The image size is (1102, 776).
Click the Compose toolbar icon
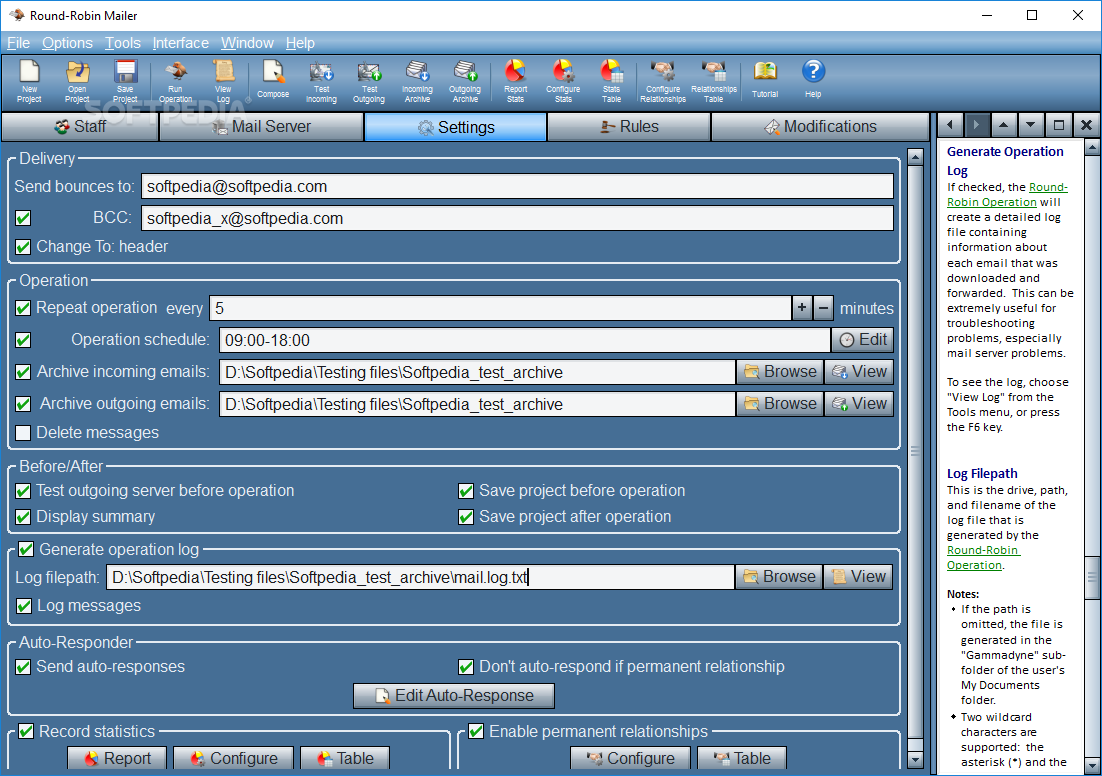point(273,79)
